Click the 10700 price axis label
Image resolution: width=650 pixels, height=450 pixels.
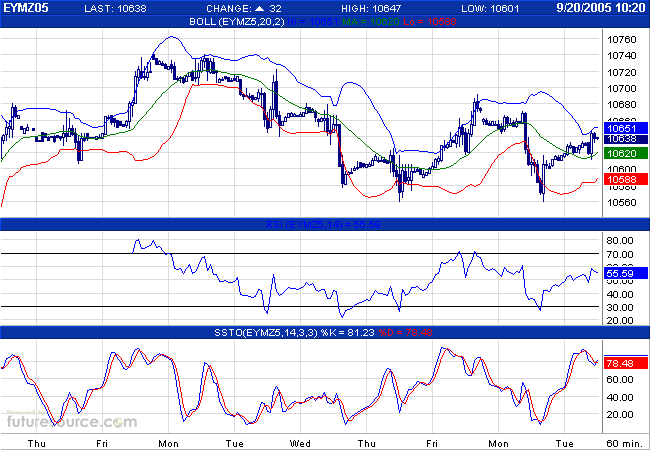pos(621,89)
